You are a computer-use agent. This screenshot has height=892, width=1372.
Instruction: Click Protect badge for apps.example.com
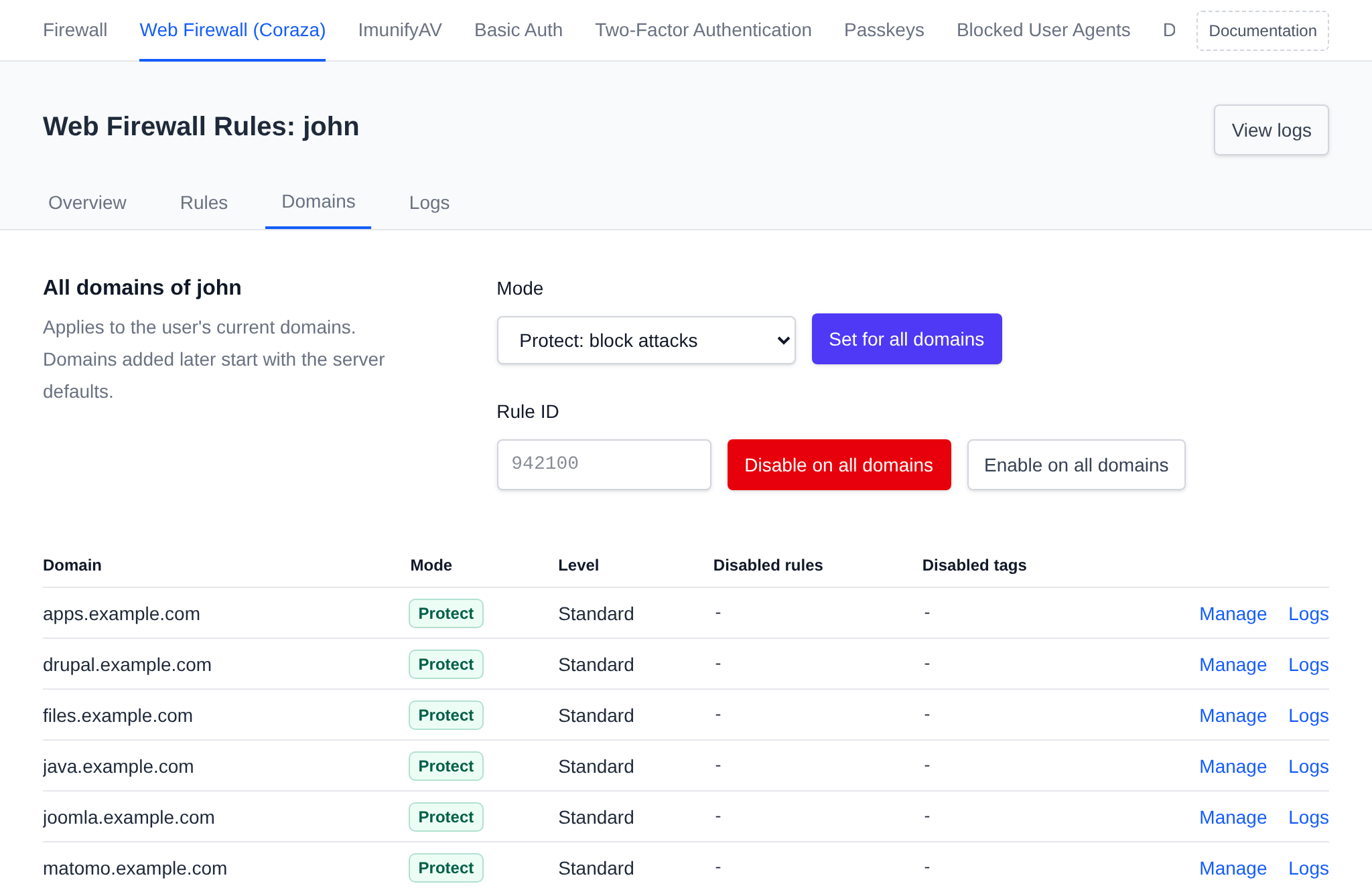pos(446,613)
